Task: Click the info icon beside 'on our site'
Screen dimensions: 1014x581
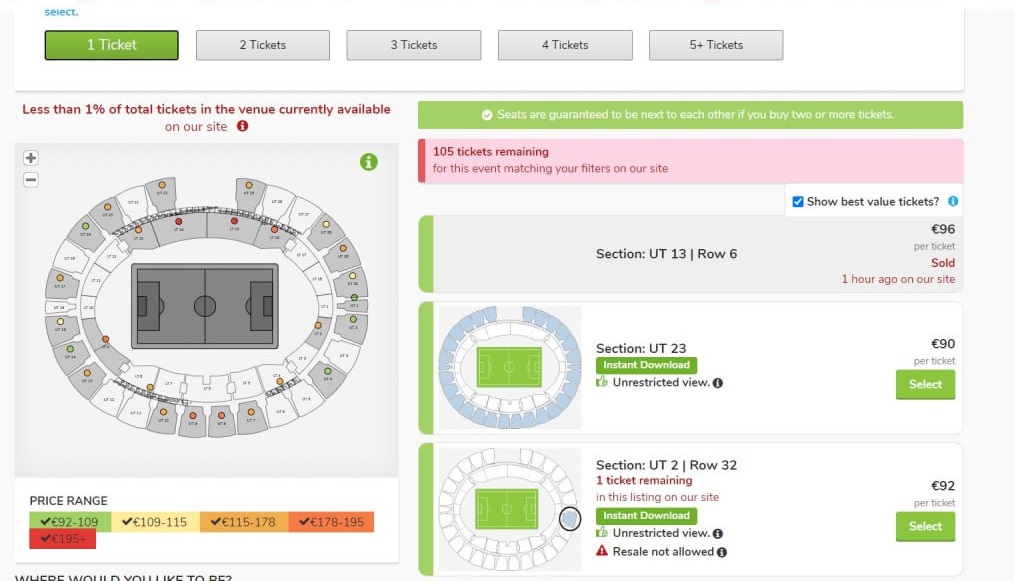Action: [x=242, y=127]
